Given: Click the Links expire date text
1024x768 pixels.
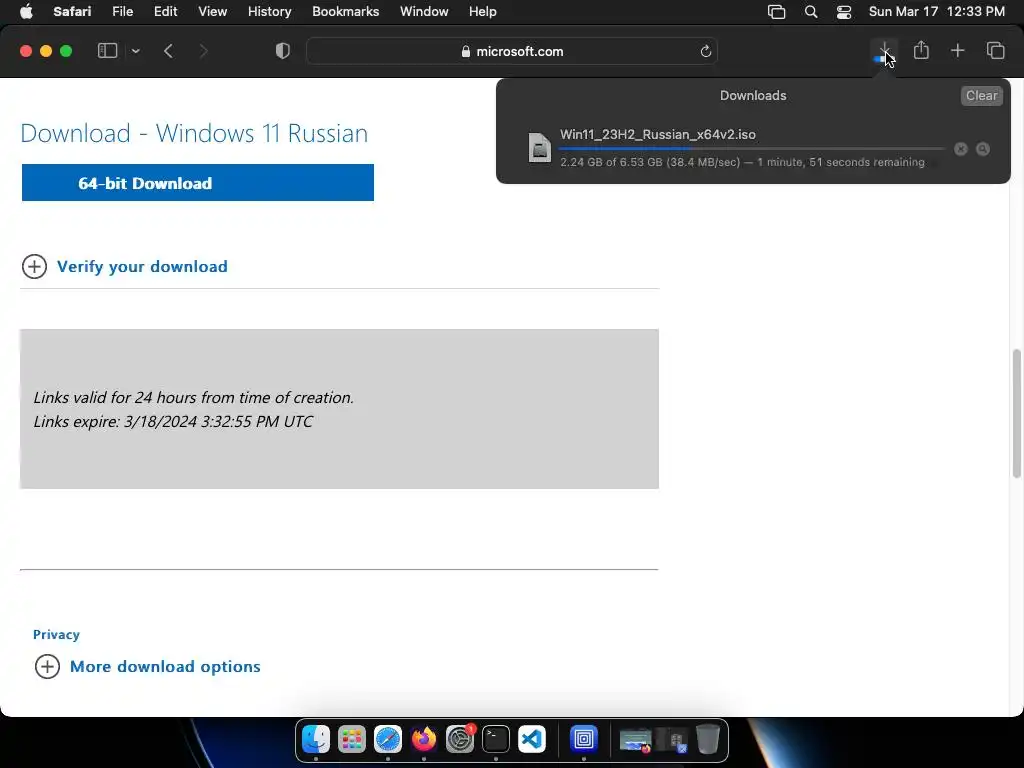Looking at the screenshot, I should 173,421.
